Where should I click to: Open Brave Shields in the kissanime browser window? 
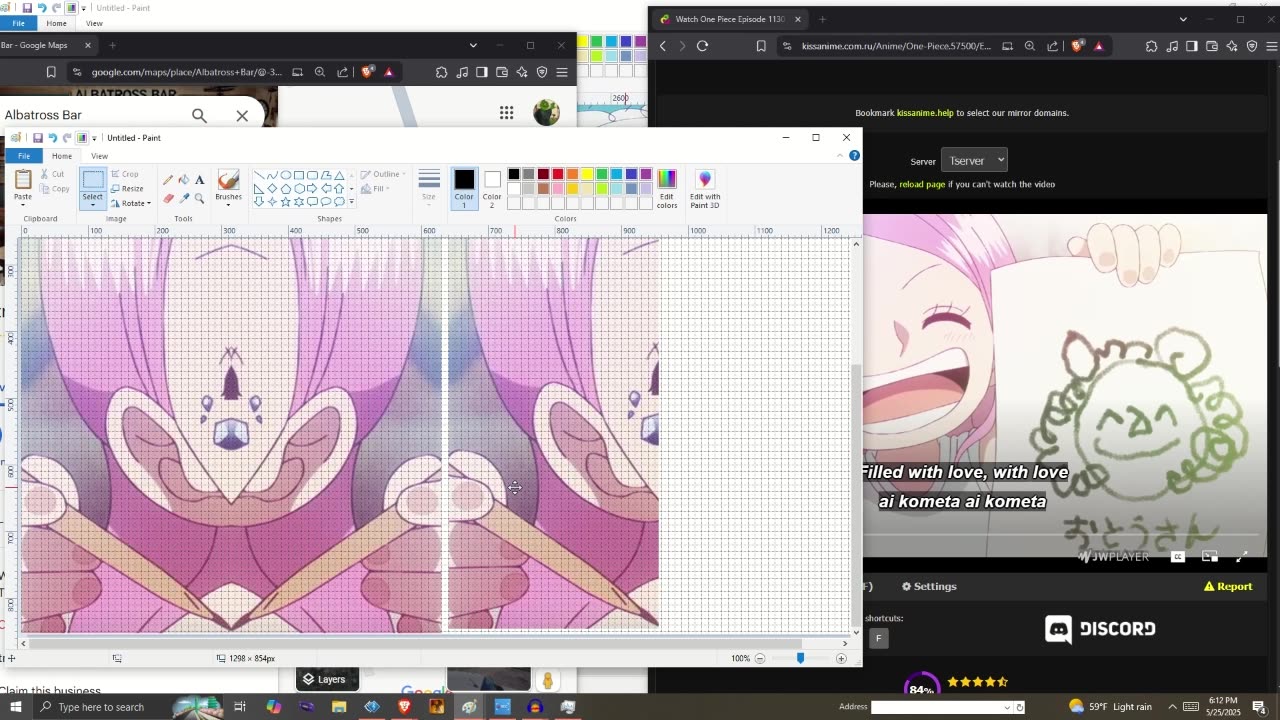(x=1077, y=46)
